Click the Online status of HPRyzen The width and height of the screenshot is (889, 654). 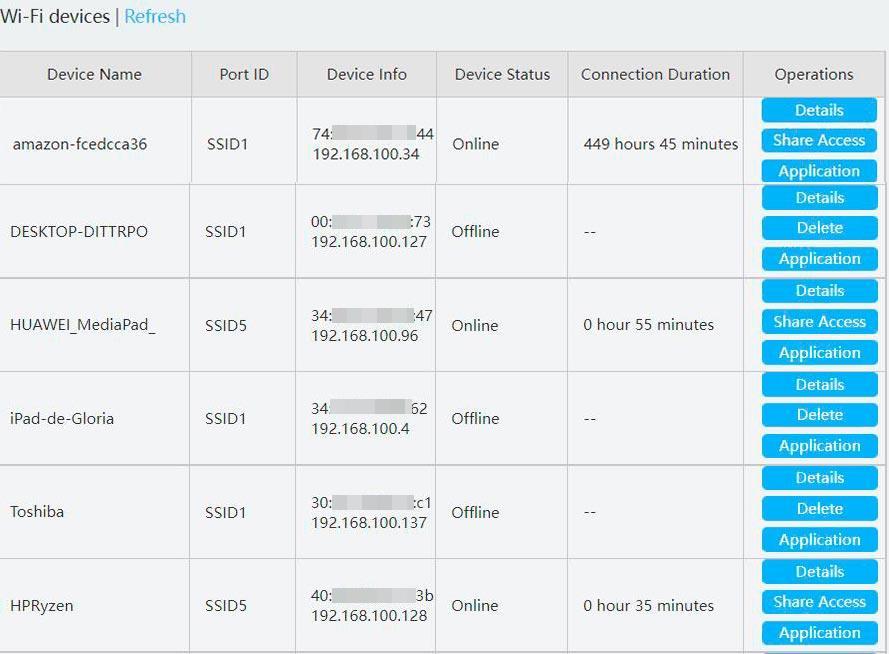coord(475,605)
